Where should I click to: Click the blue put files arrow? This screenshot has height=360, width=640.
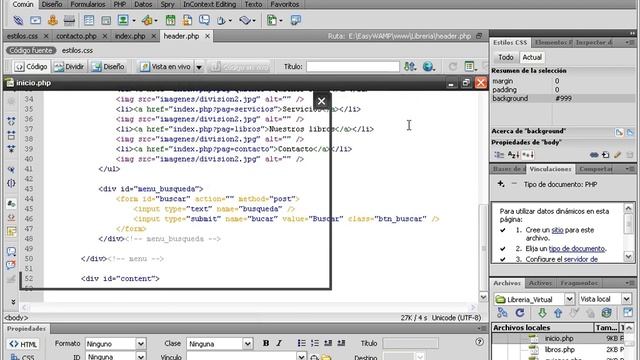[x=558, y=313]
